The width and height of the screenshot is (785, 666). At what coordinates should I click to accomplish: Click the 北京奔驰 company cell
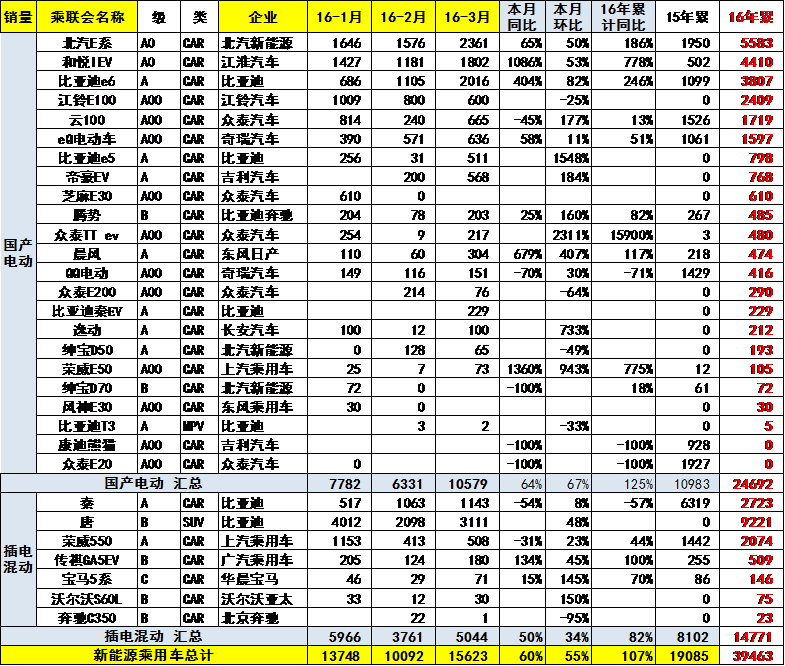[263, 618]
